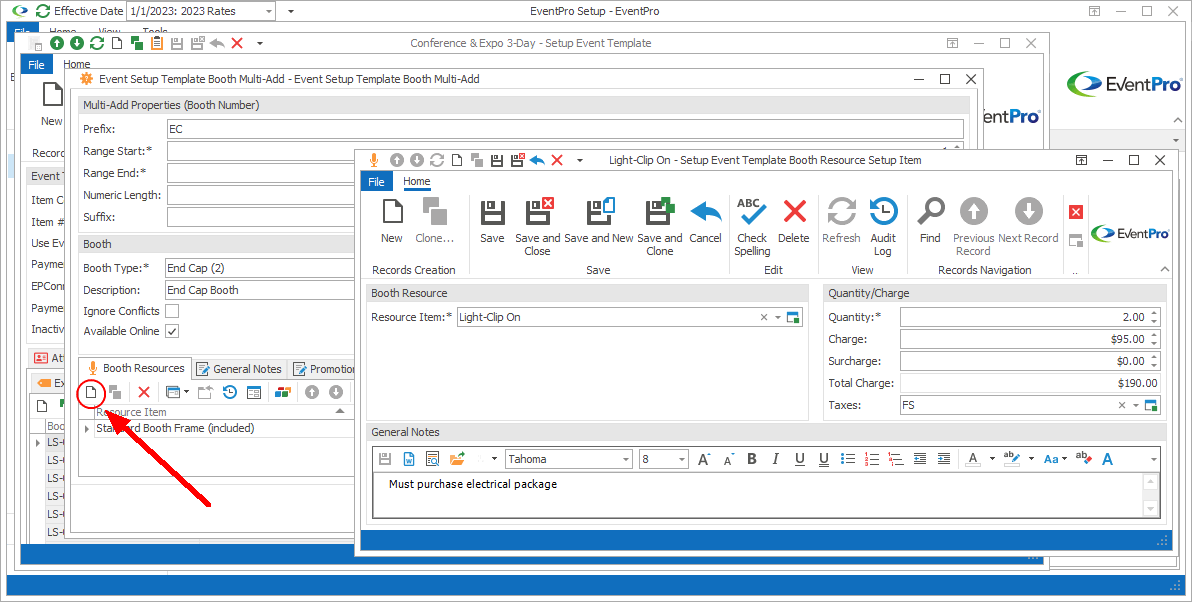
Task: Open File menu in Light-Clip On window
Action: [376, 182]
